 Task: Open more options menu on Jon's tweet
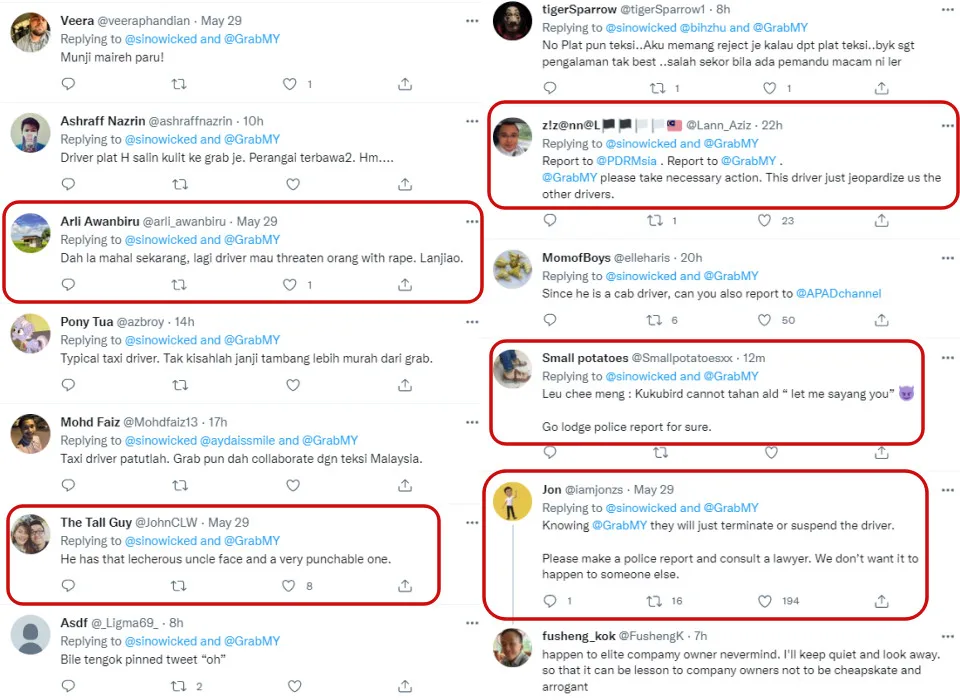947,489
